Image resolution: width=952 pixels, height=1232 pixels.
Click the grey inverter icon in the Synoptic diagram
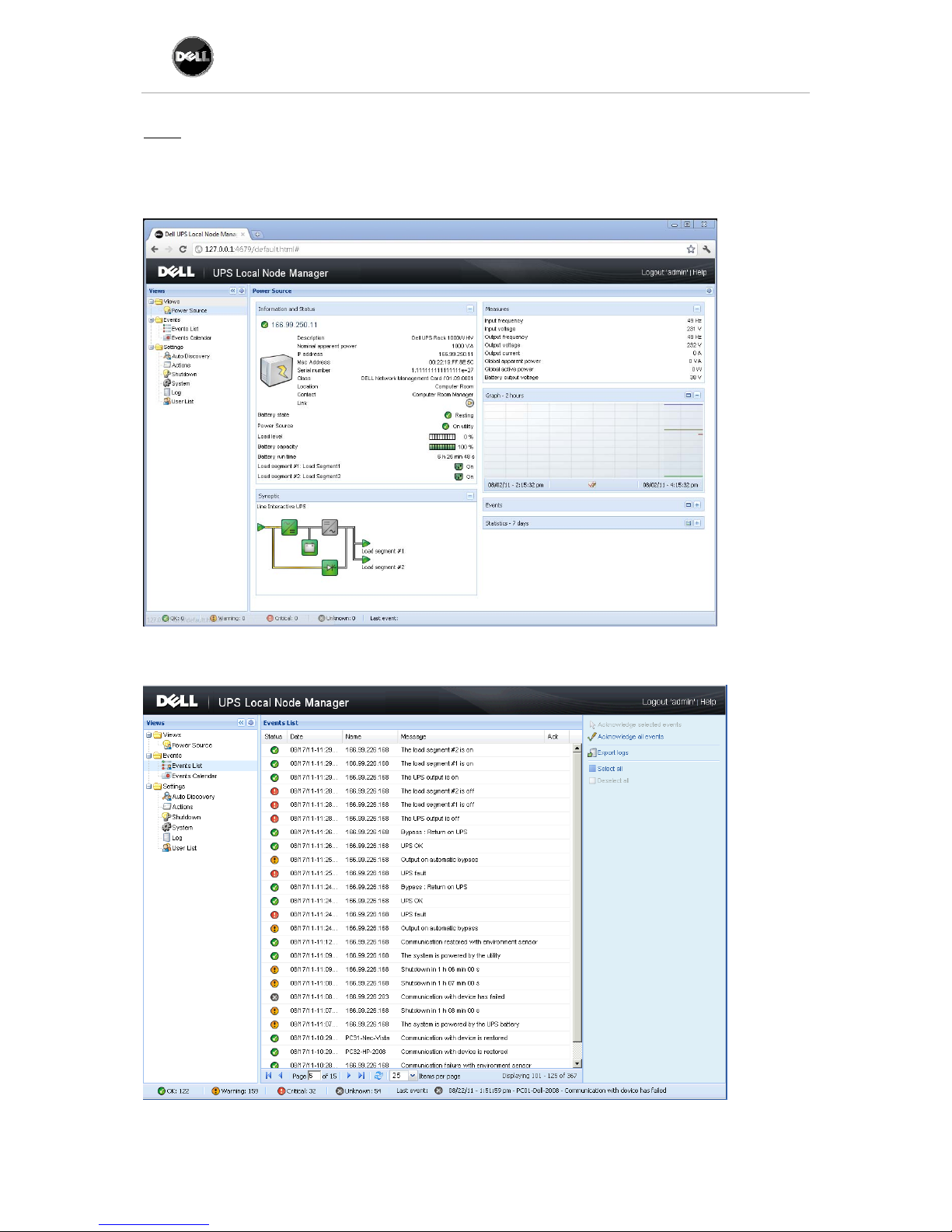pos(330,528)
